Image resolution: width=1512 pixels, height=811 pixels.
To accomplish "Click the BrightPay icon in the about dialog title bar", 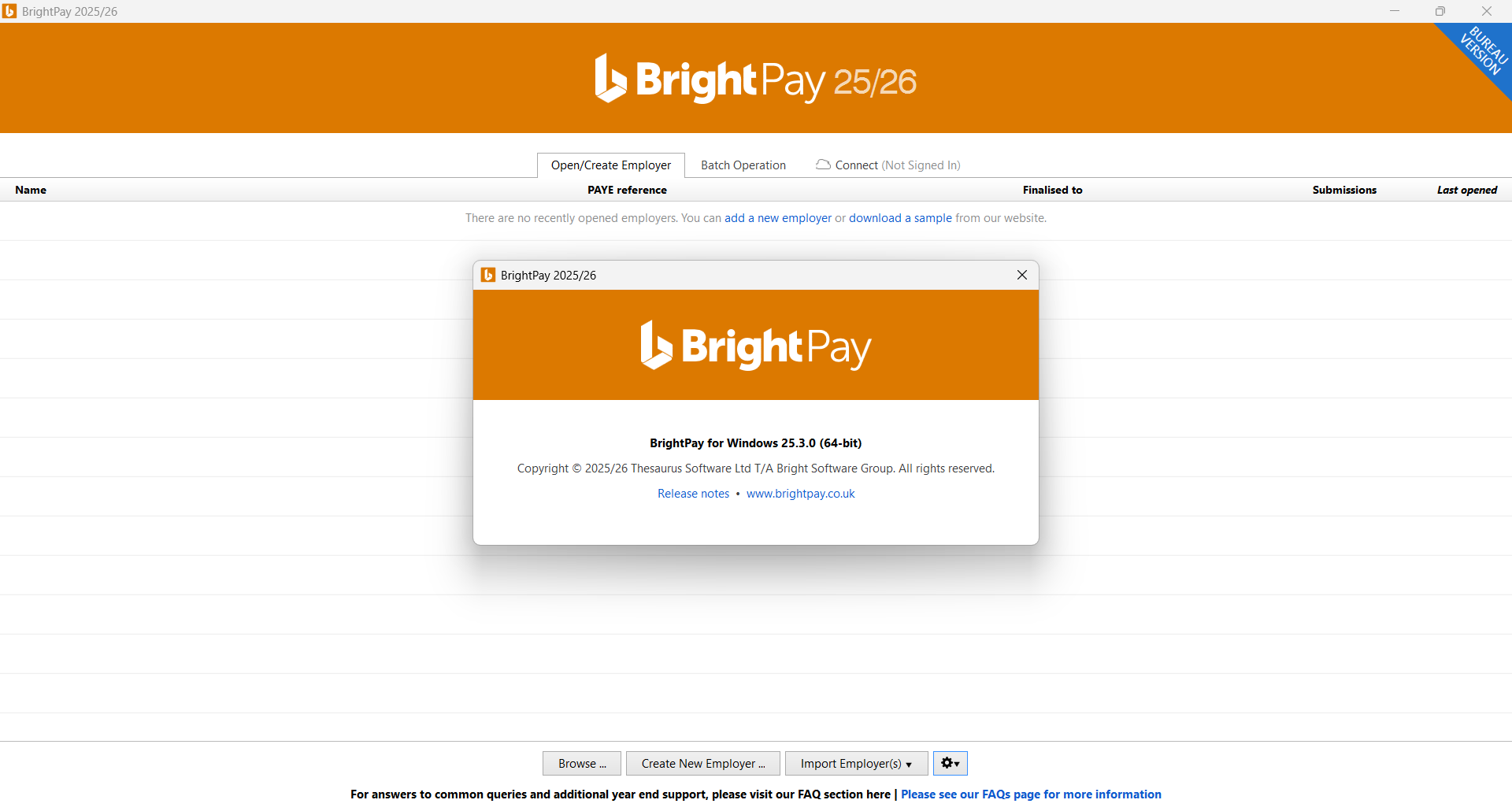I will (x=488, y=275).
